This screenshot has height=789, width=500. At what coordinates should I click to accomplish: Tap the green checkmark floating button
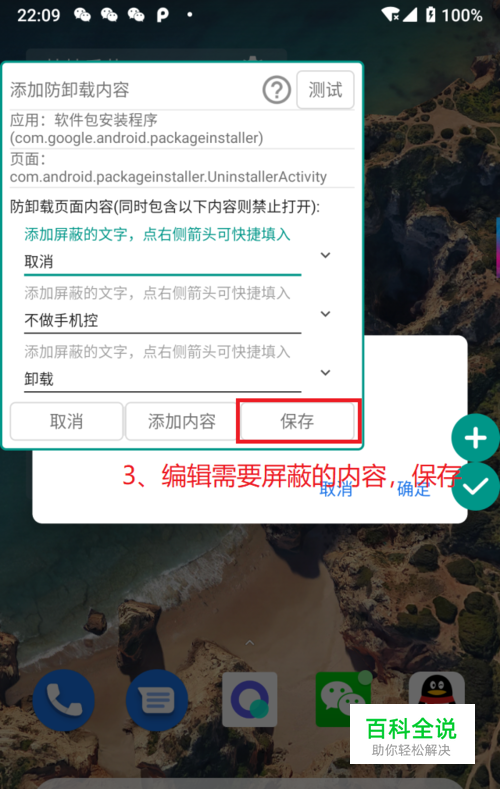pos(475,487)
